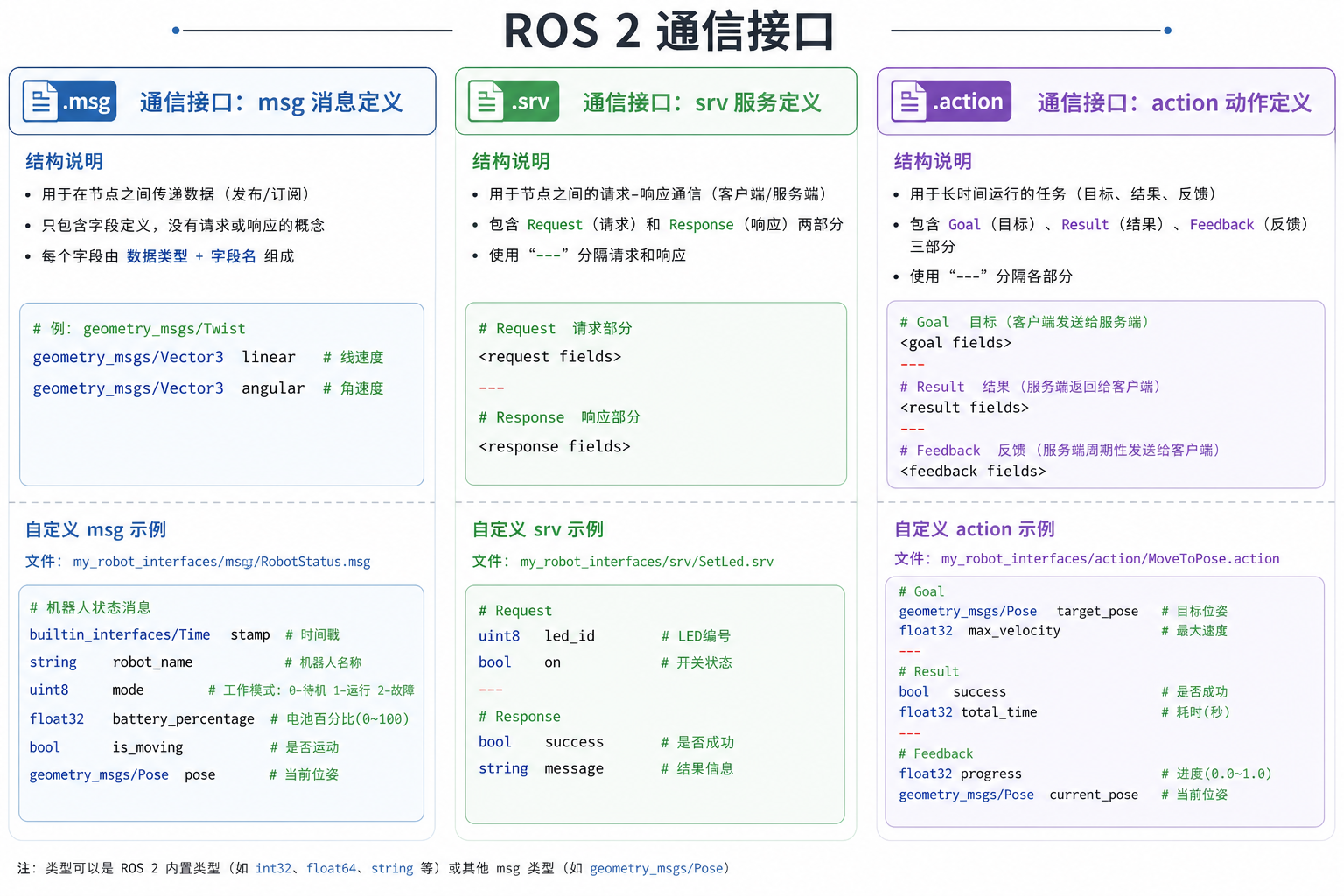Click bullet '使用 "---" 分隔请求和响应'
Screen dimensions: 1344x896
pyautogui.click(x=587, y=255)
